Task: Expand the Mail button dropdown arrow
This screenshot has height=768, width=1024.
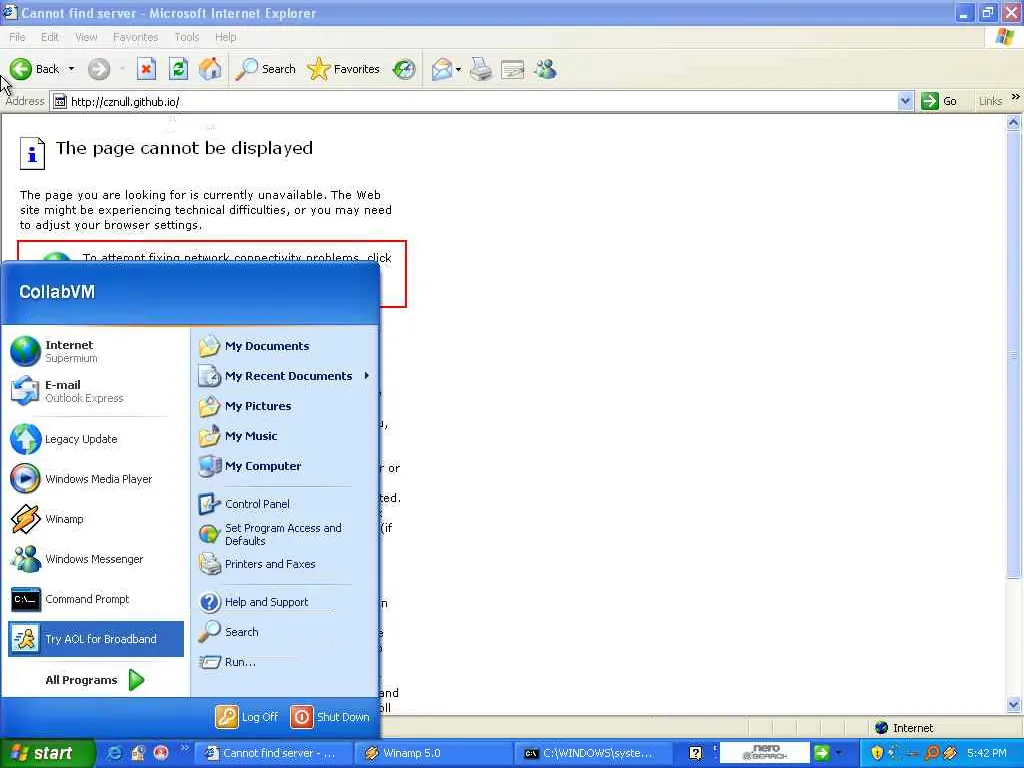Action: (458, 69)
